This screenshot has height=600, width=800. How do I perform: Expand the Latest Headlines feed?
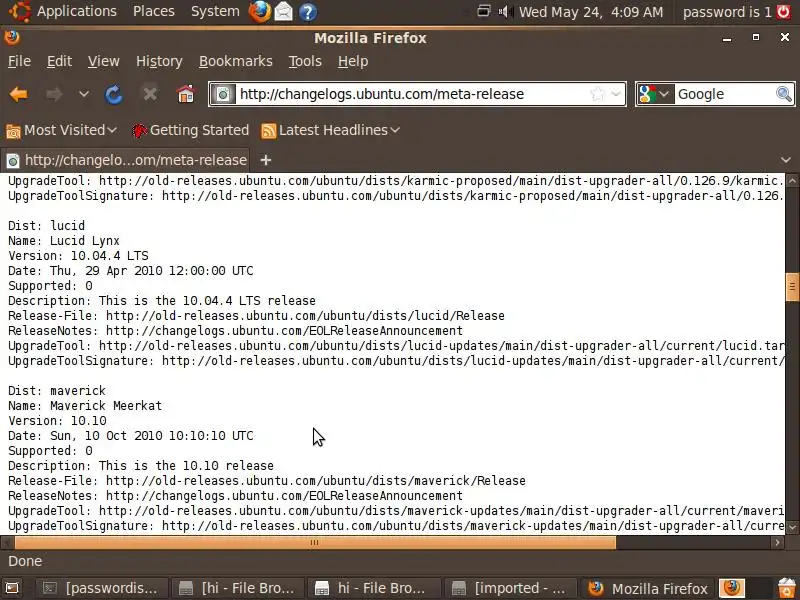coord(330,131)
